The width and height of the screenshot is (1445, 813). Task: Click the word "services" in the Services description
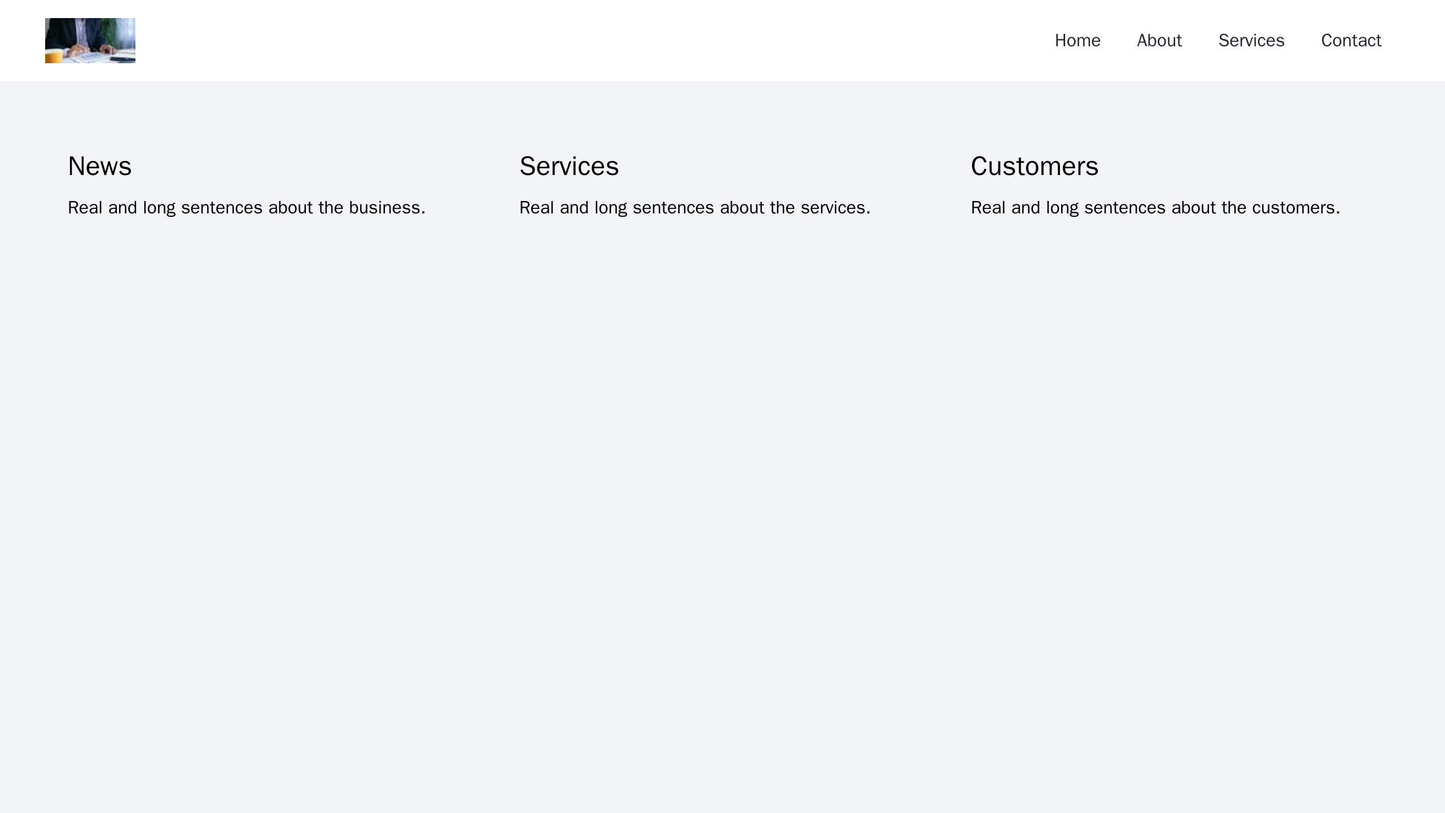834,208
